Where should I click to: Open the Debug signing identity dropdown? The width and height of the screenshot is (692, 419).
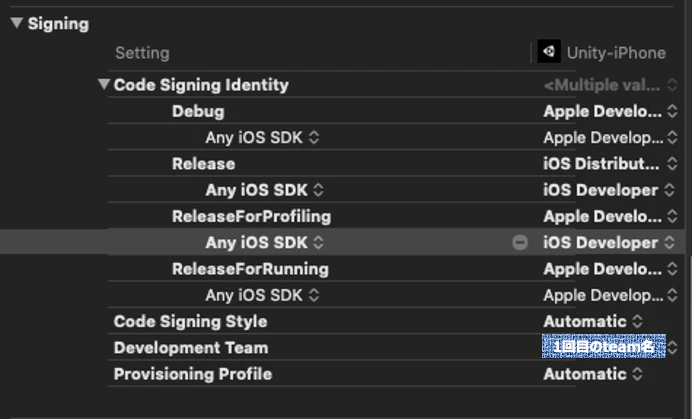[x=610, y=111]
